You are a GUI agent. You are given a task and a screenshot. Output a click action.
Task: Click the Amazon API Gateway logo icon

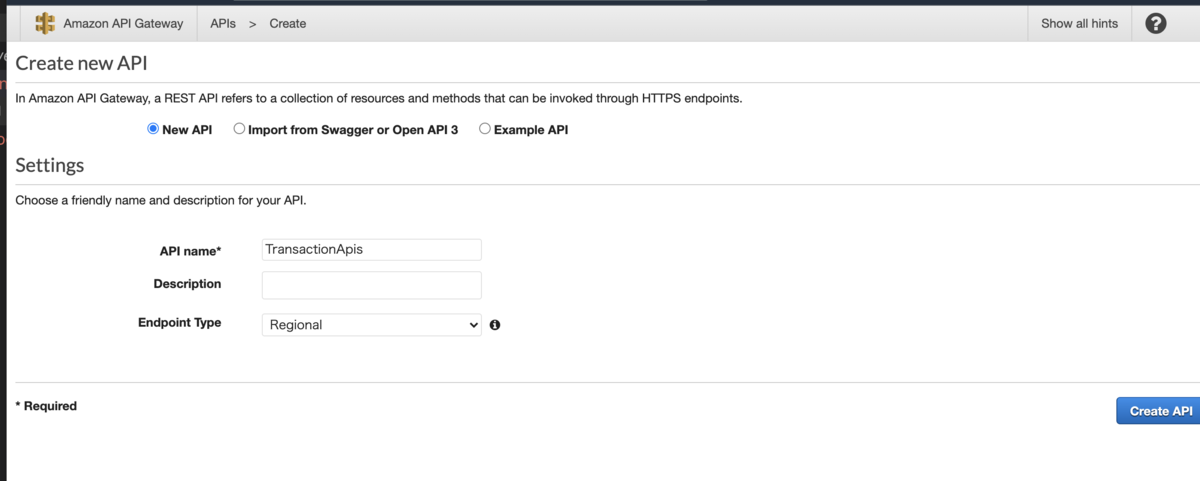tap(45, 23)
